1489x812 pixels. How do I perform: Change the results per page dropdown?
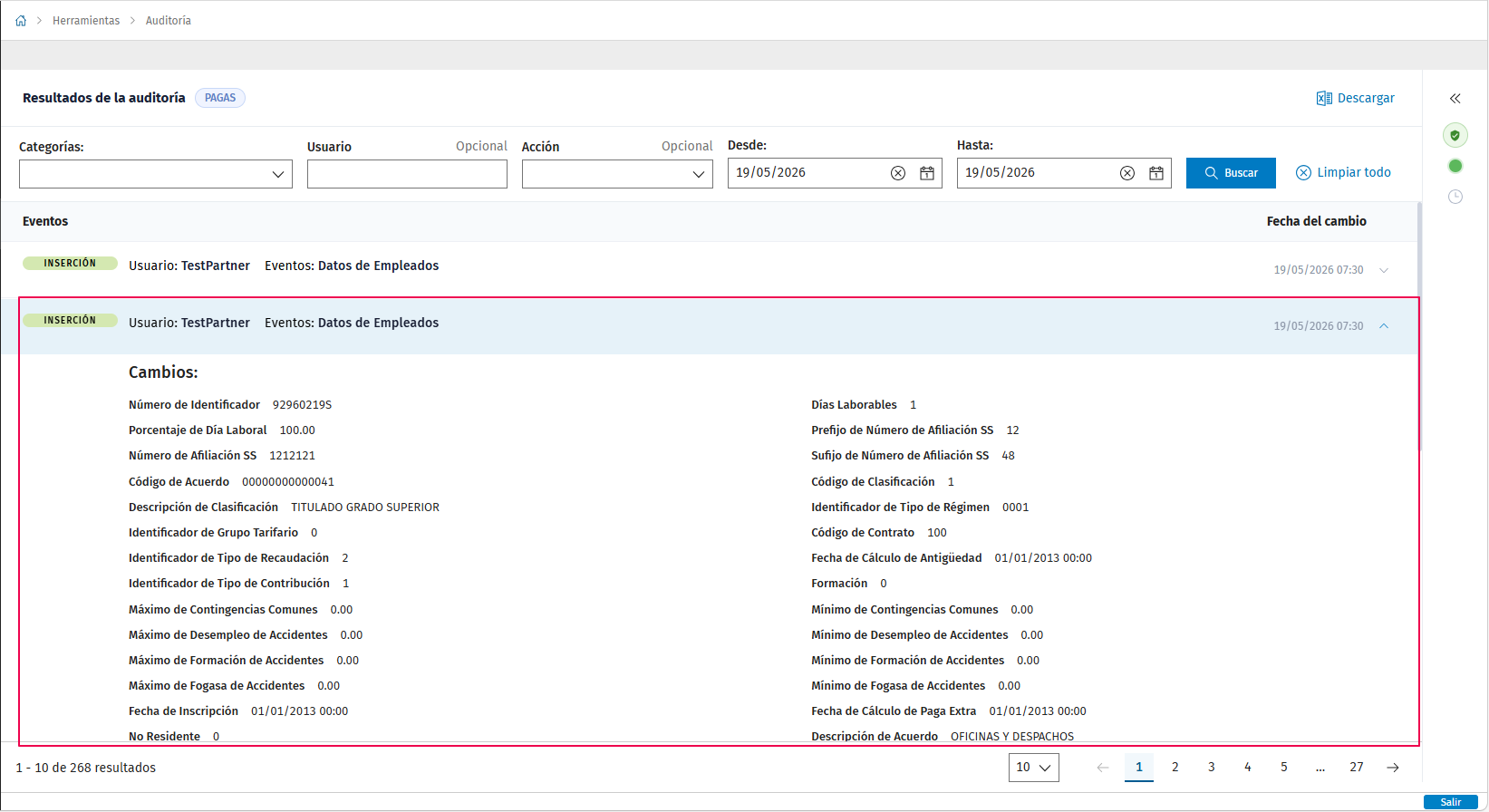click(1033, 768)
